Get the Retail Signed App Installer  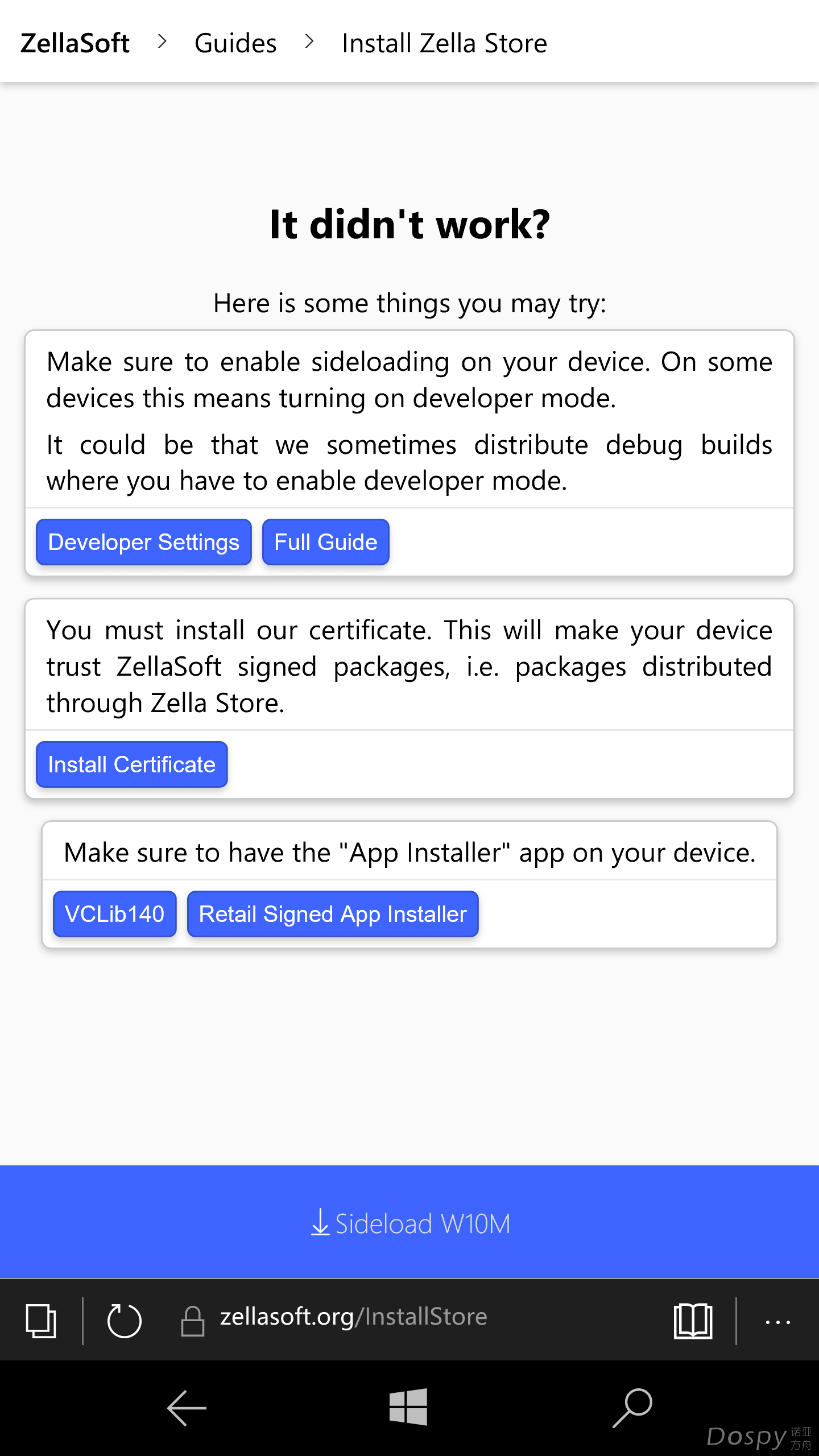[333, 914]
